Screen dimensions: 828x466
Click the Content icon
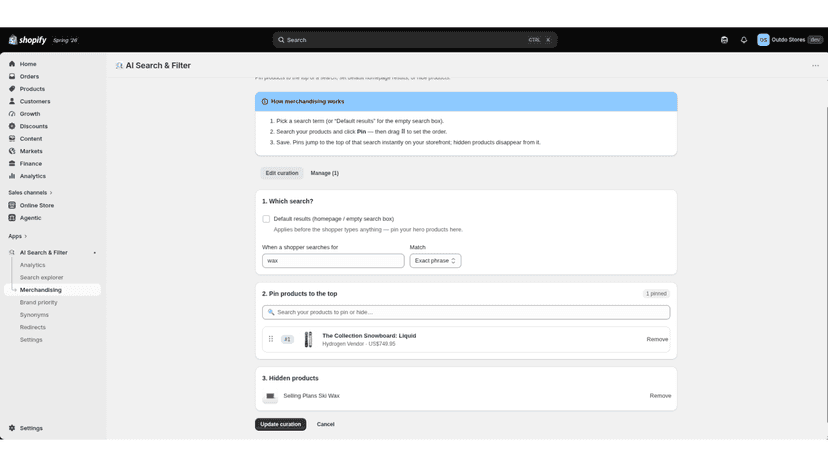12,138
